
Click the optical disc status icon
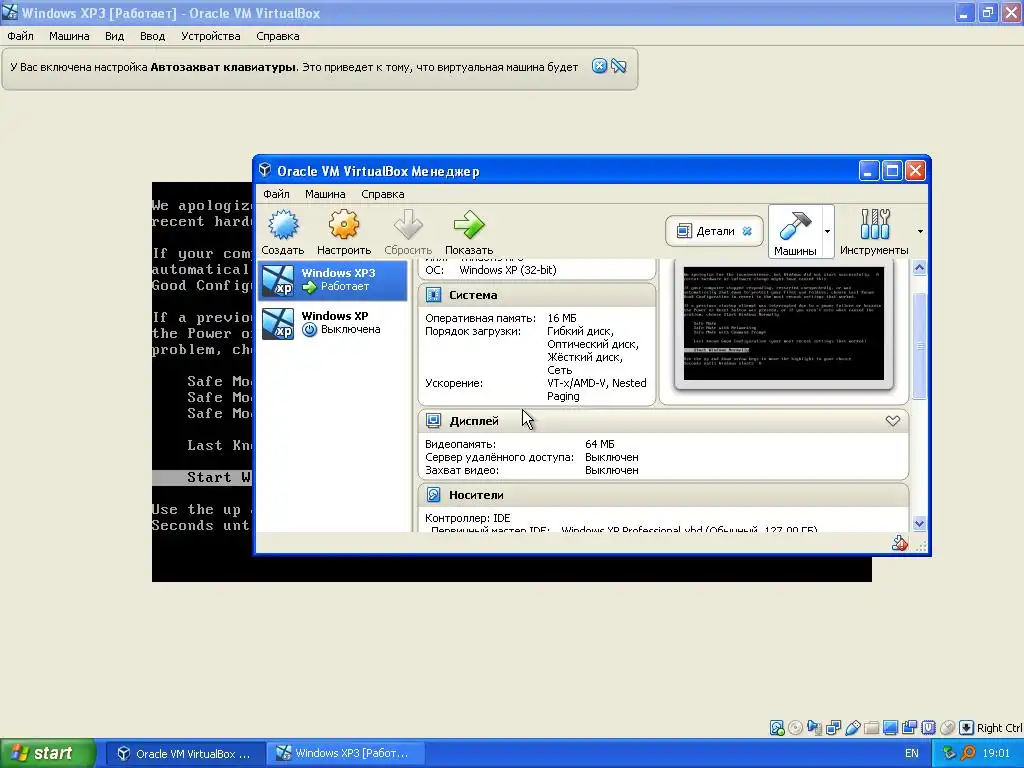[795, 728]
